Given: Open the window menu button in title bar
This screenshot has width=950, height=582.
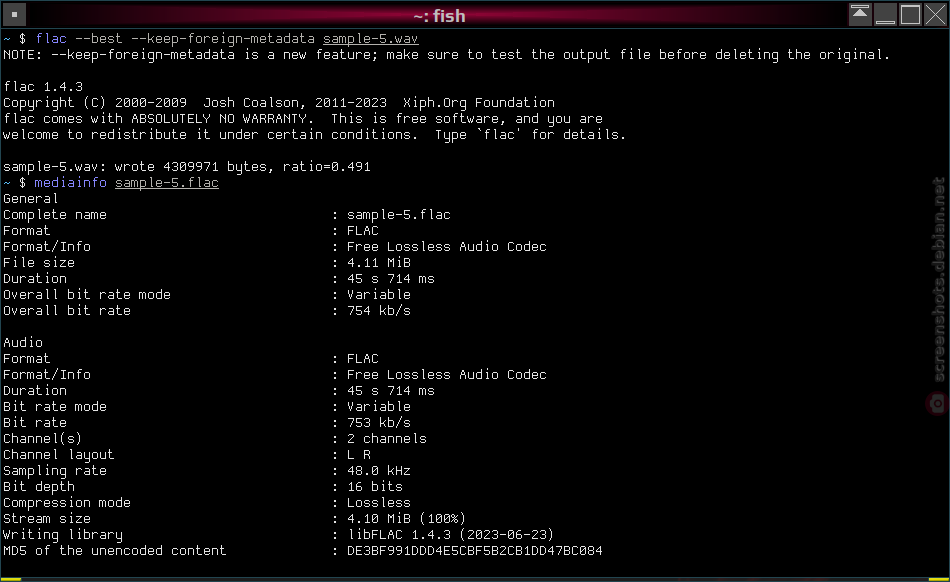Looking at the screenshot, I should (x=15, y=15).
